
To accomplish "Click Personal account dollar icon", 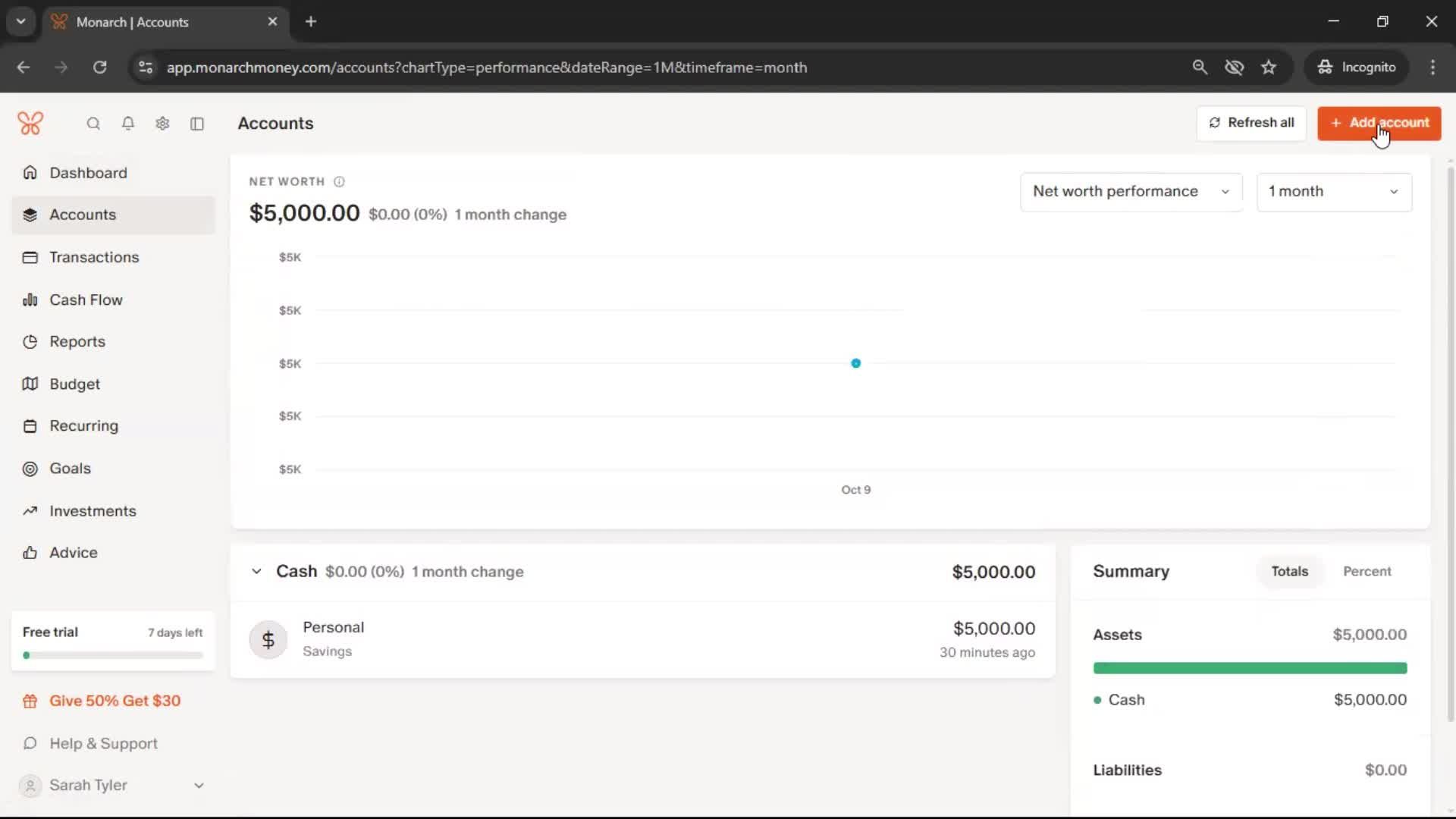I will (268, 640).
